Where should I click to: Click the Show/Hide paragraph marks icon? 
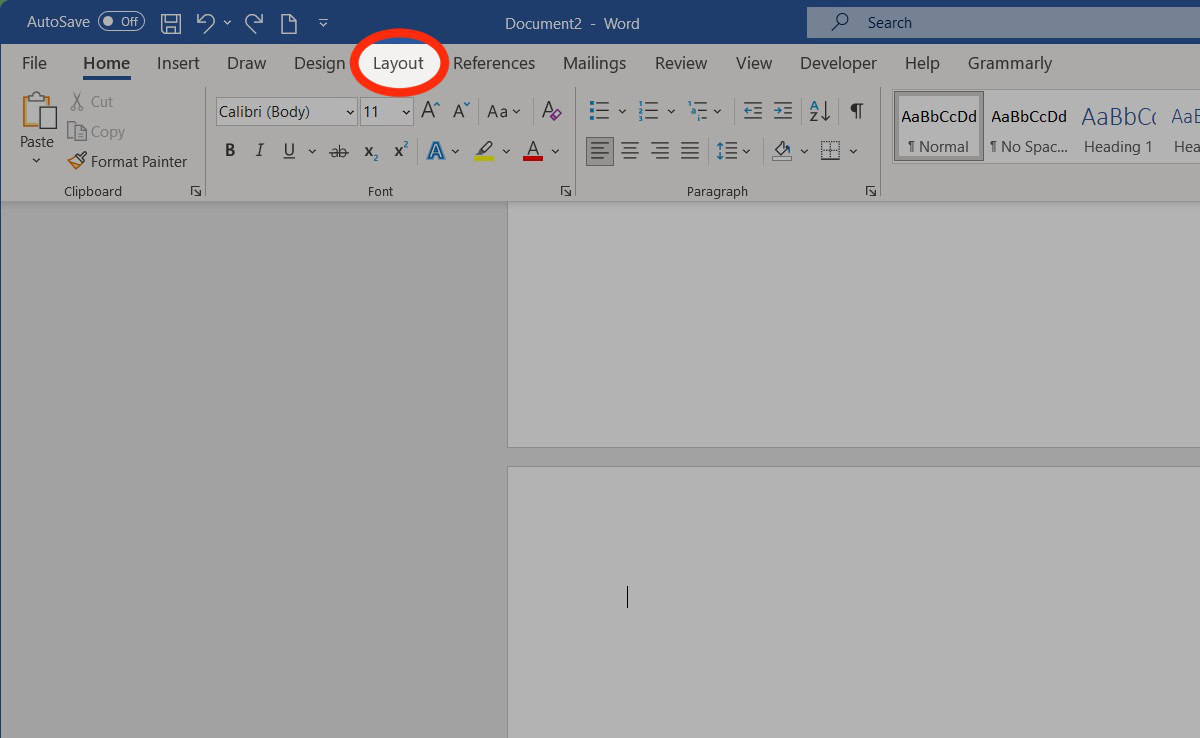click(x=856, y=111)
